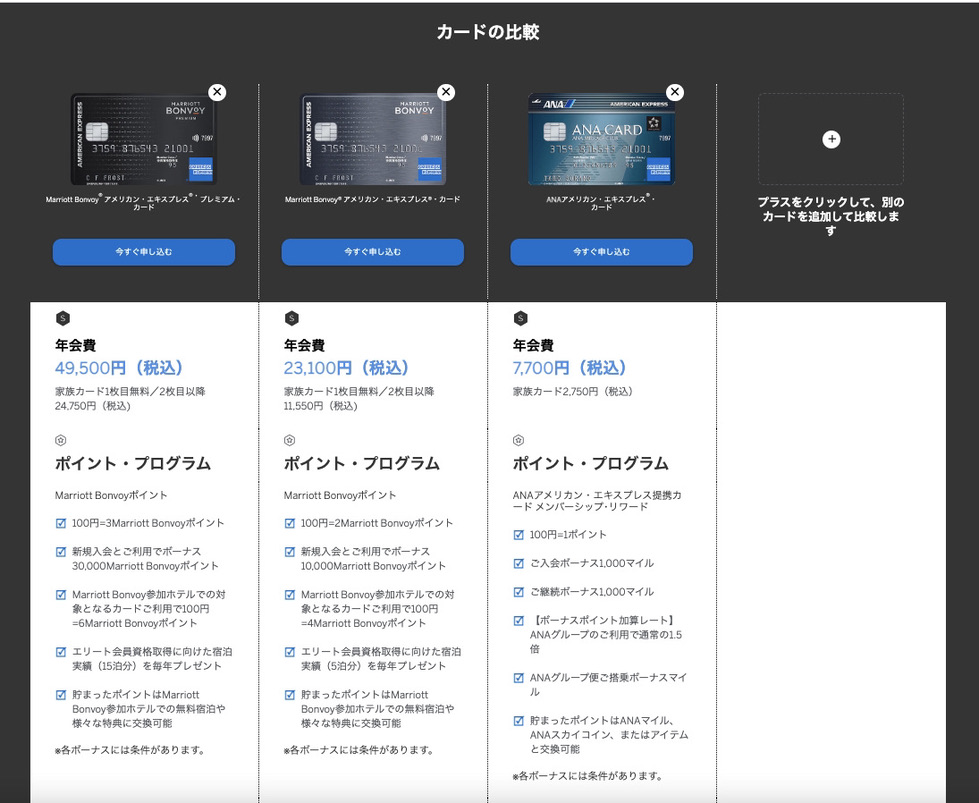This screenshot has width=979, height=803.
Task: Click the checkmark beside the ANAマイル exchange item
Action: coord(518,721)
